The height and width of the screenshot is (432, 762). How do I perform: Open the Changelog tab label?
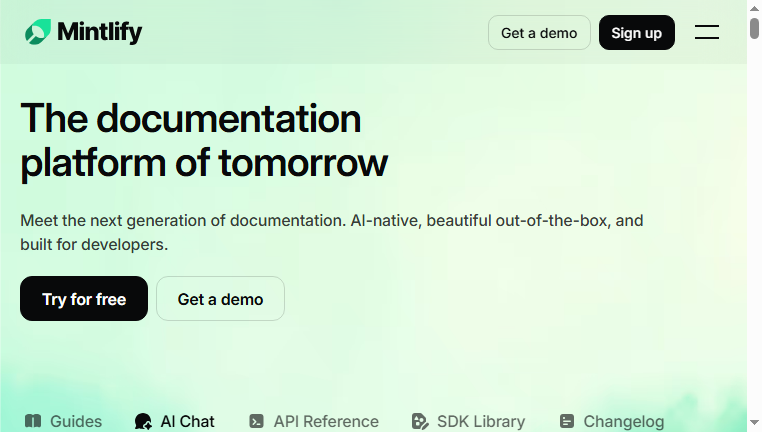coord(623,421)
